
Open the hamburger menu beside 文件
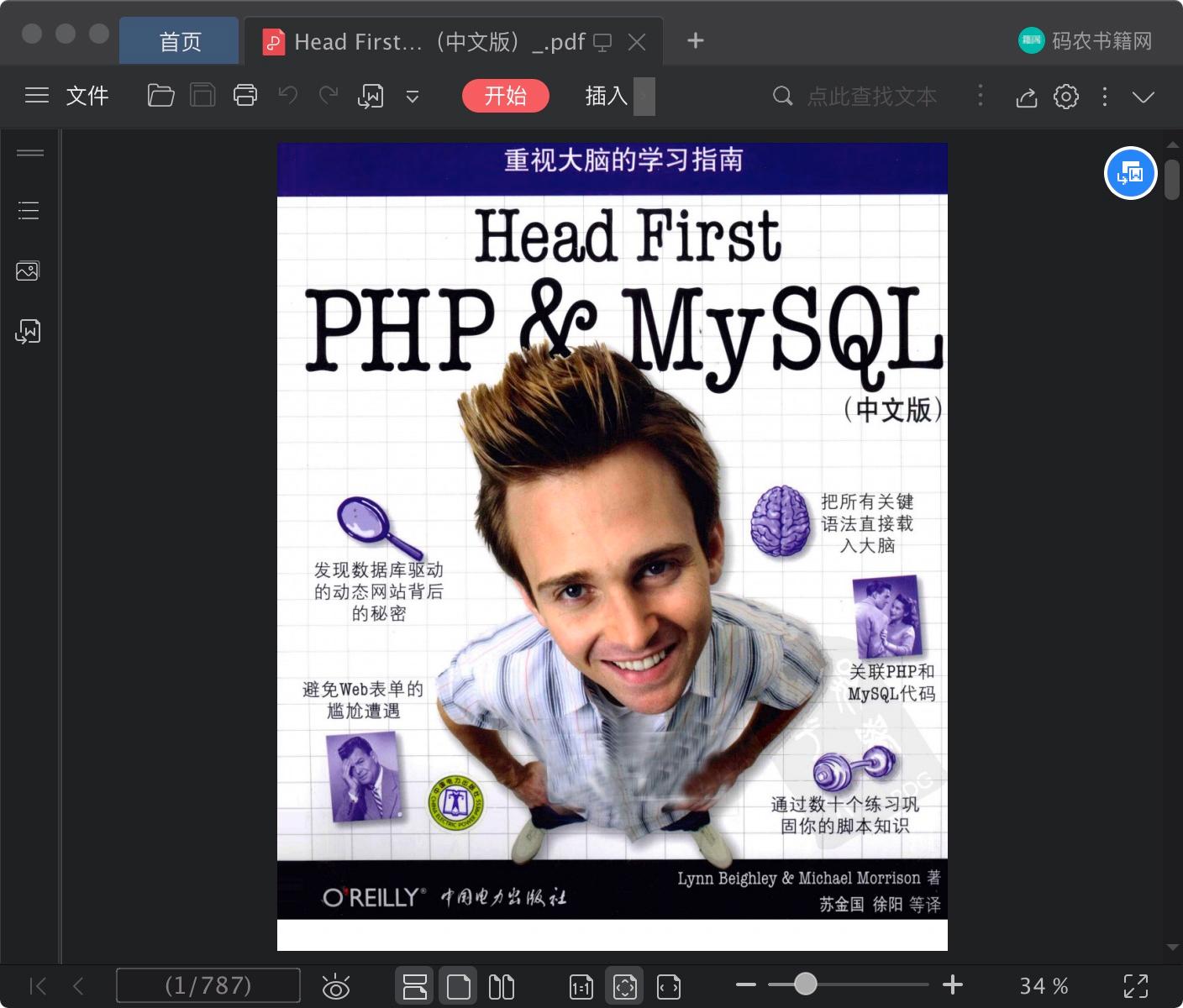pyautogui.click(x=37, y=96)
